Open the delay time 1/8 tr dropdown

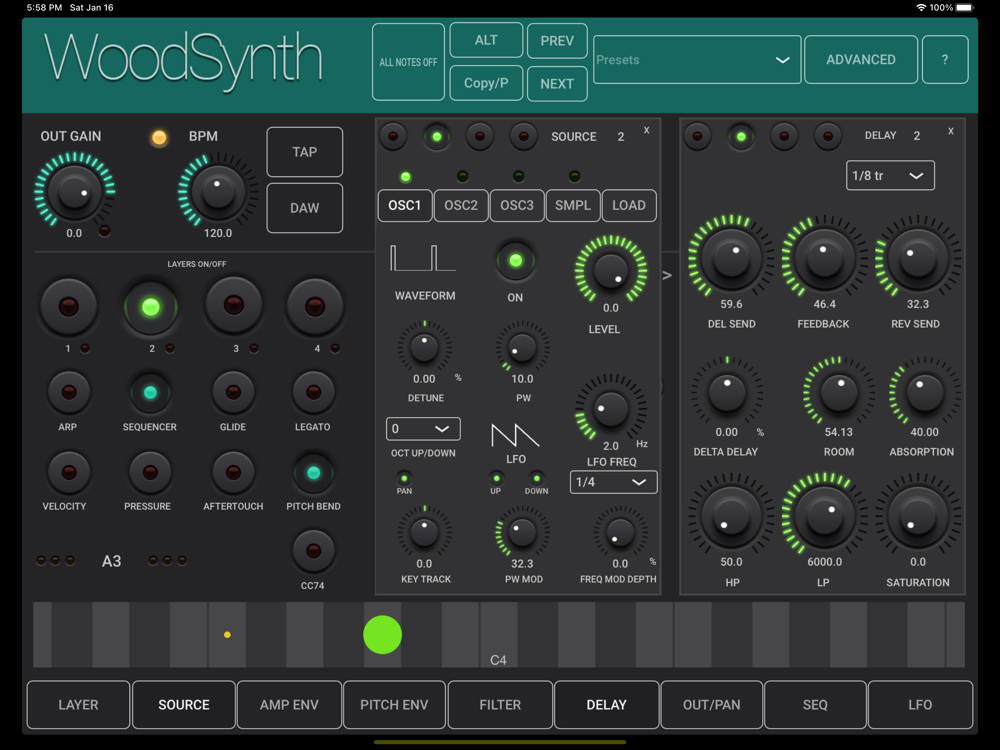click(890, 175)
